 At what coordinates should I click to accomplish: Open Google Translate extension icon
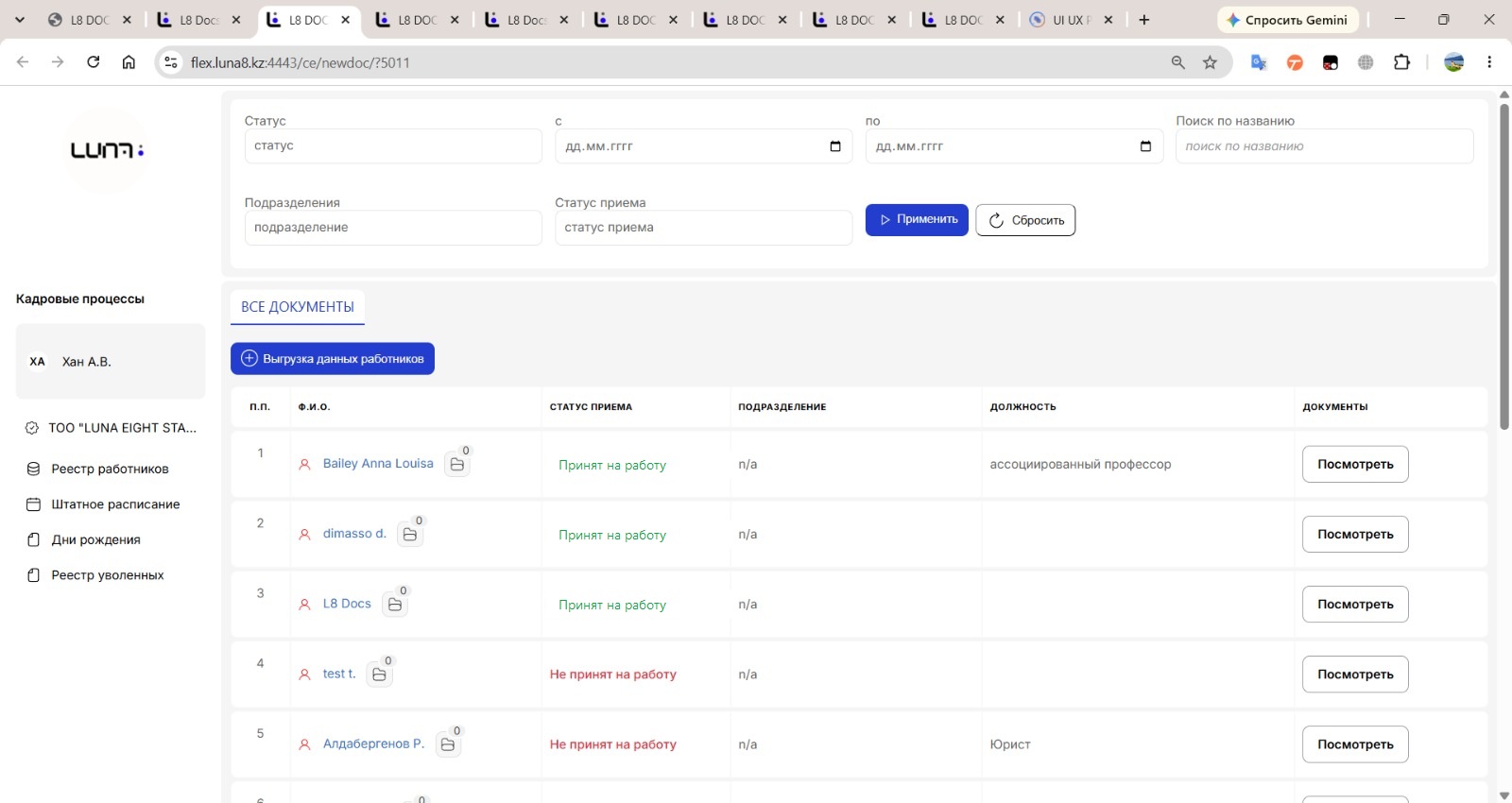click(x=1259, y=62)
